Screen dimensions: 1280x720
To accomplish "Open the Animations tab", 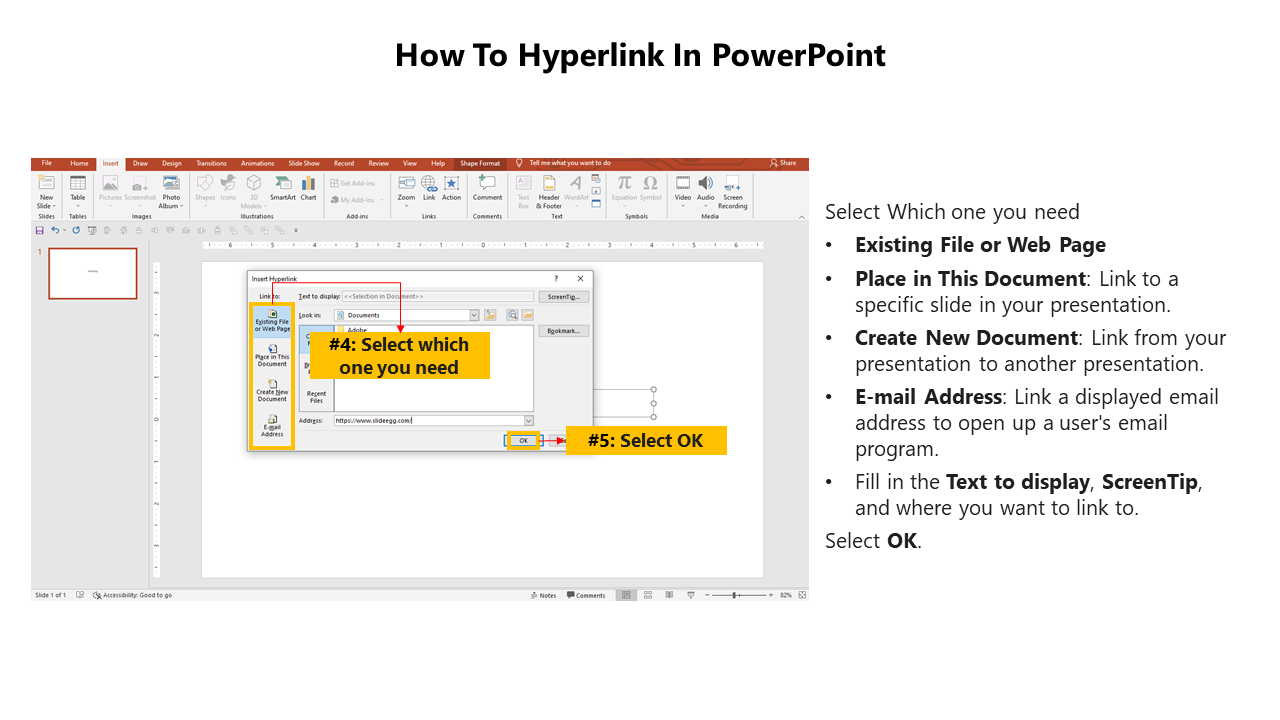I will point(257,163).
